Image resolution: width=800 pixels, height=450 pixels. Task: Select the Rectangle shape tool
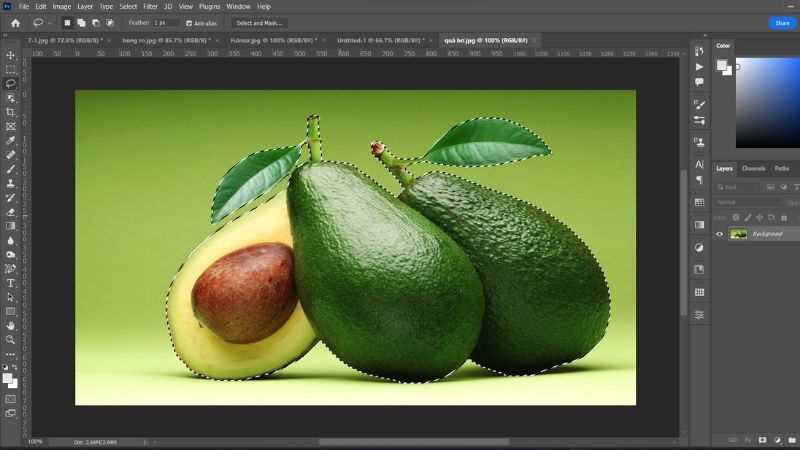[10, 311]
